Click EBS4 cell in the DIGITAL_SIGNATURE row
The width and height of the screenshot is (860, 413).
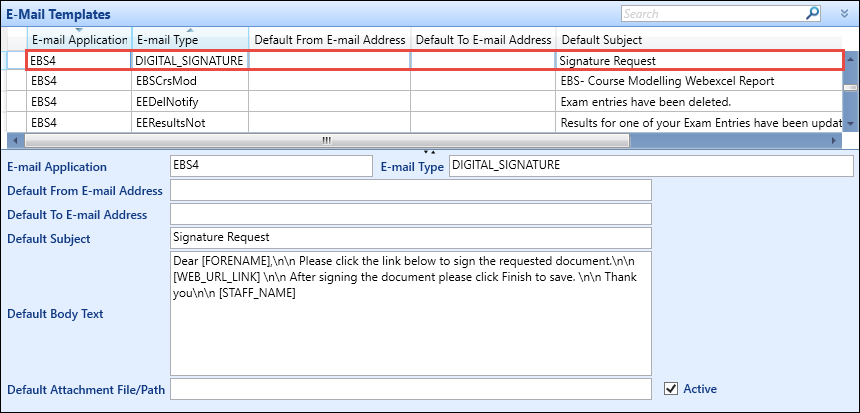pos(80,61)
